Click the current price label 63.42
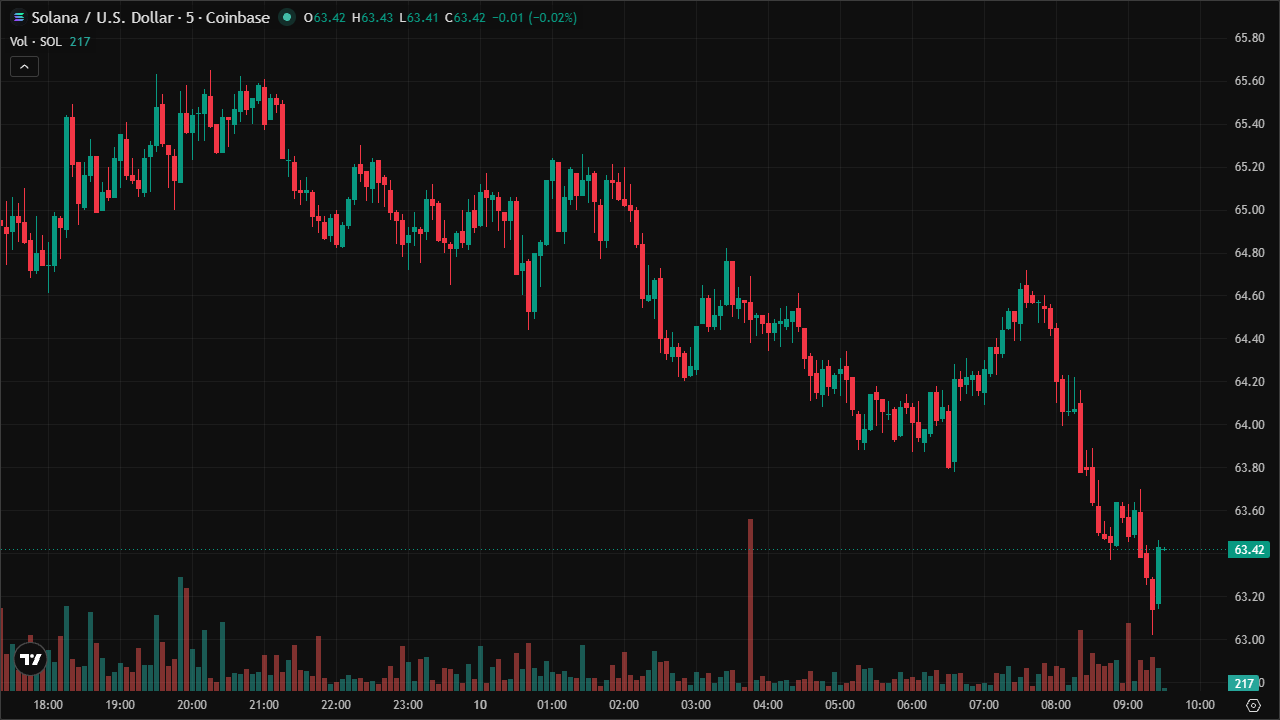The height and width of the screenshot is (720, 1280). (1250, 550)
